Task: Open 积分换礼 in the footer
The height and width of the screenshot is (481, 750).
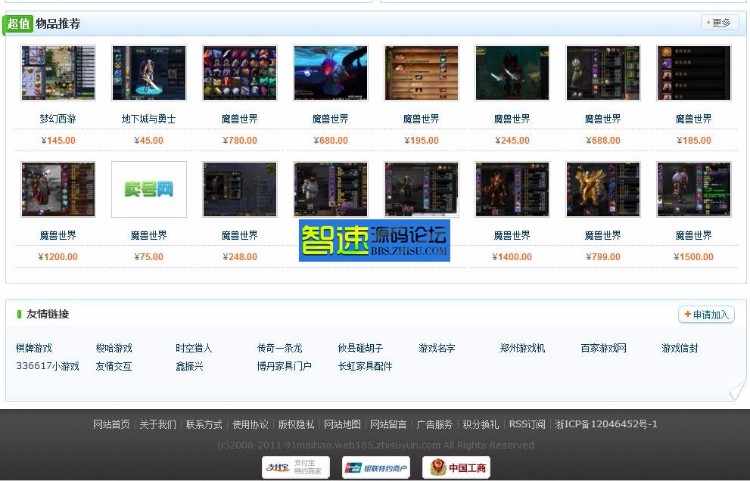Action: click(x=481, y=425)
